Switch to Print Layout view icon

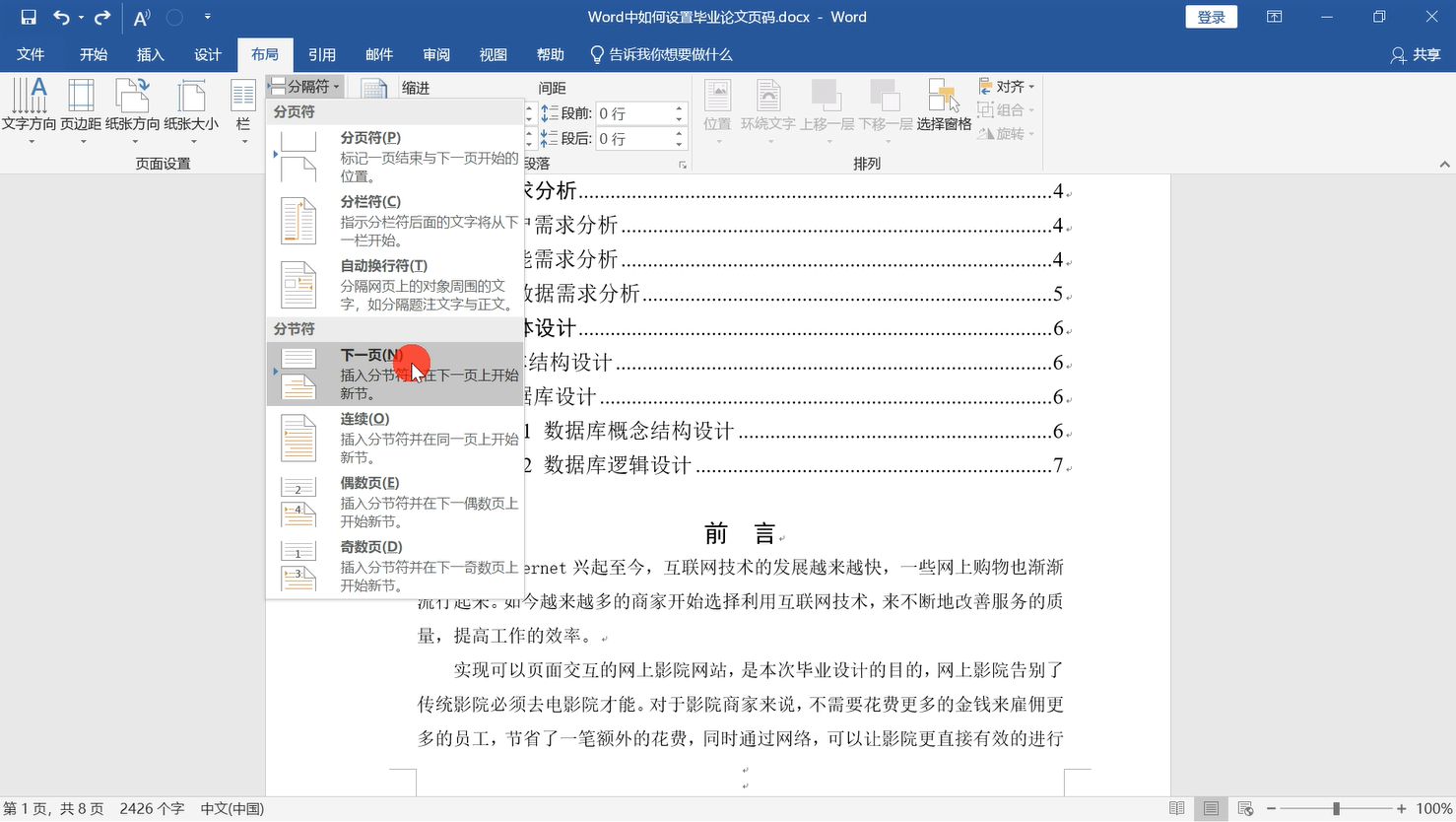[x=1211, y=808]
